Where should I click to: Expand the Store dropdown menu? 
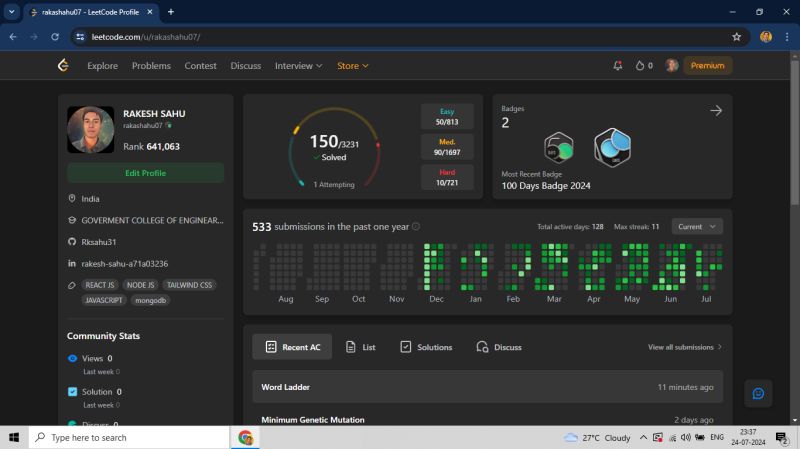[352, 66]
